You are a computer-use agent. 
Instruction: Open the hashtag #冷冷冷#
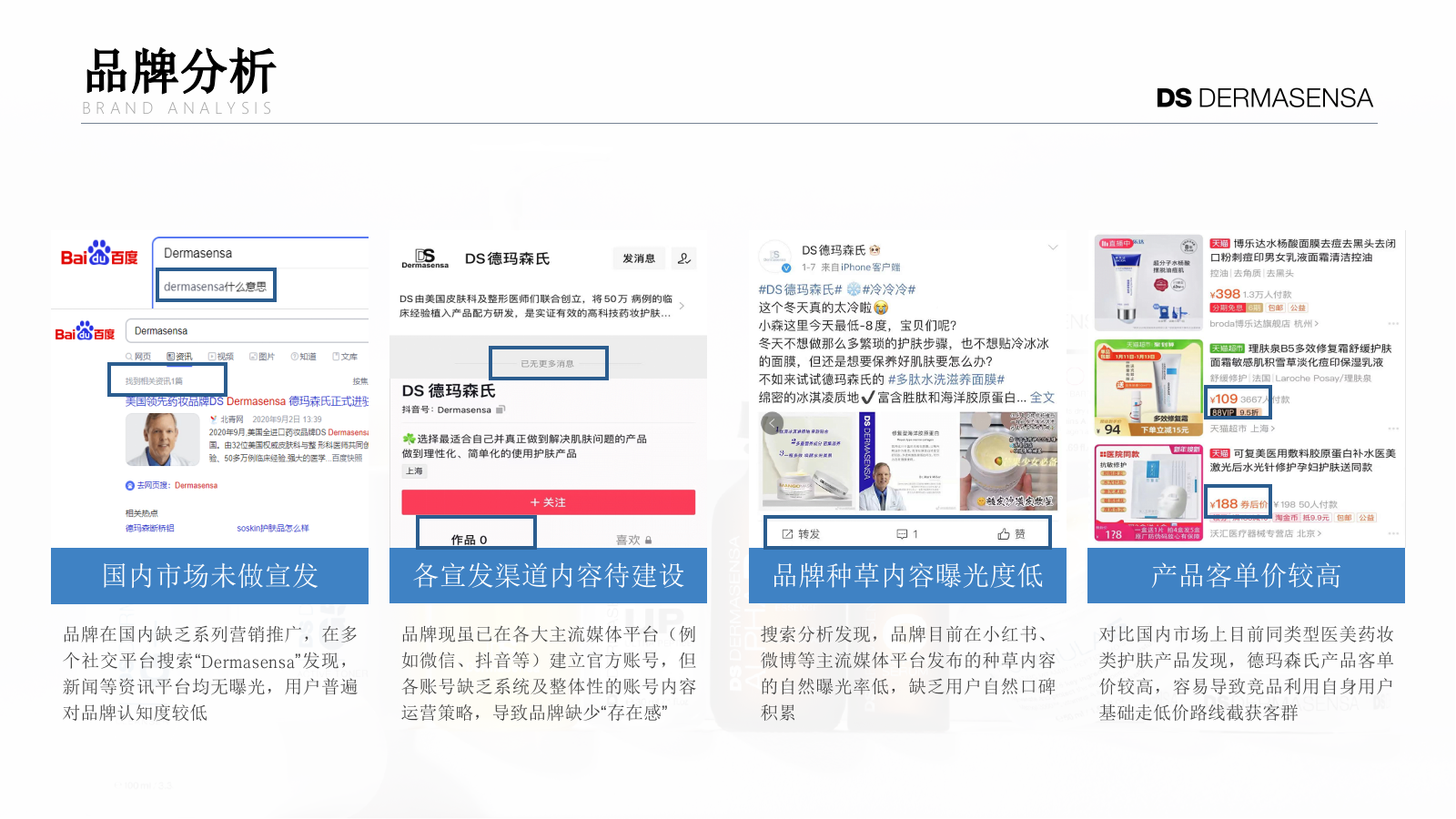888,289
